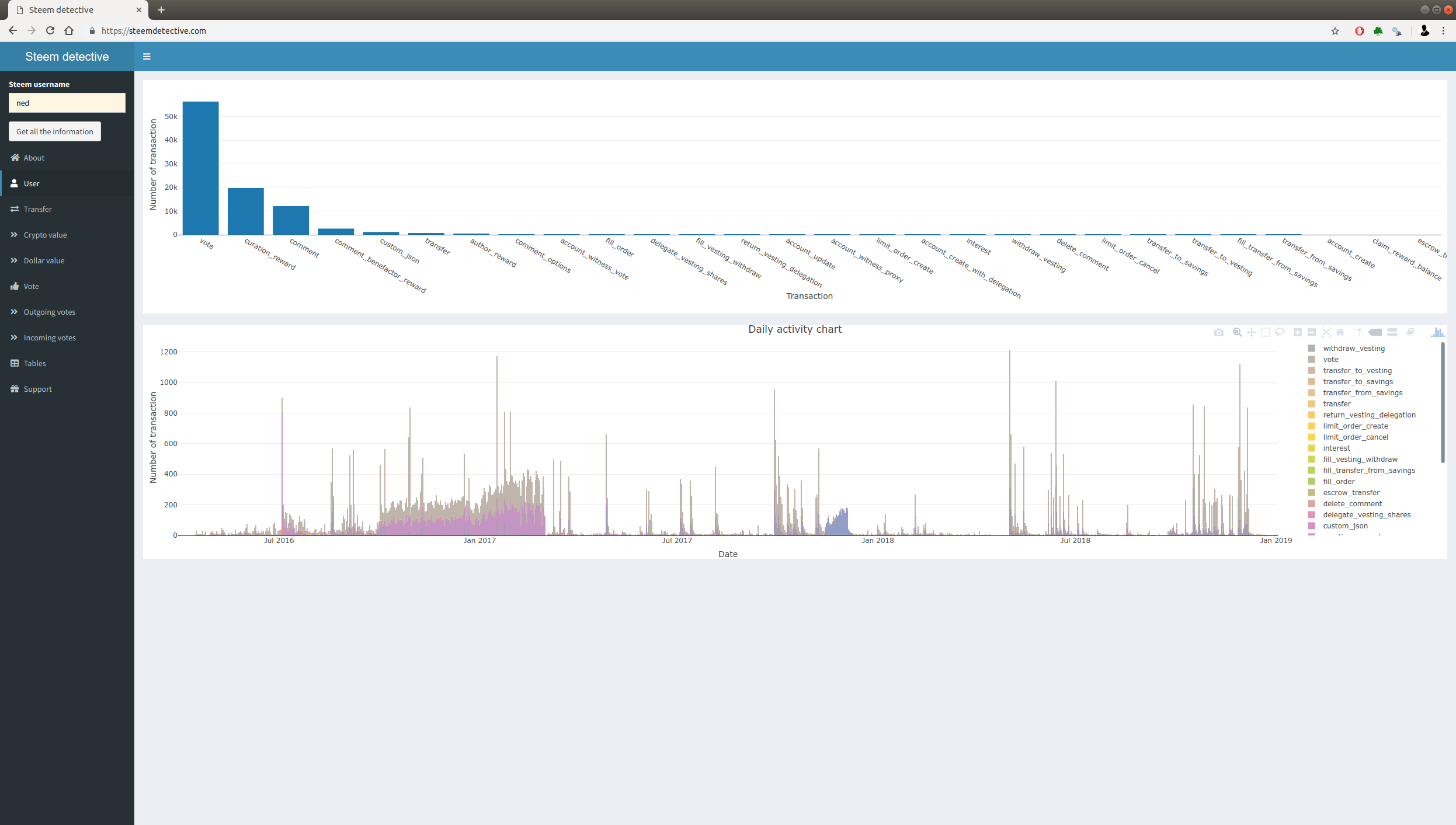Toggle vote series in chart legend
This screenshot has height=825, width=1456.
pyautogui.click(x=1330, y=360)
